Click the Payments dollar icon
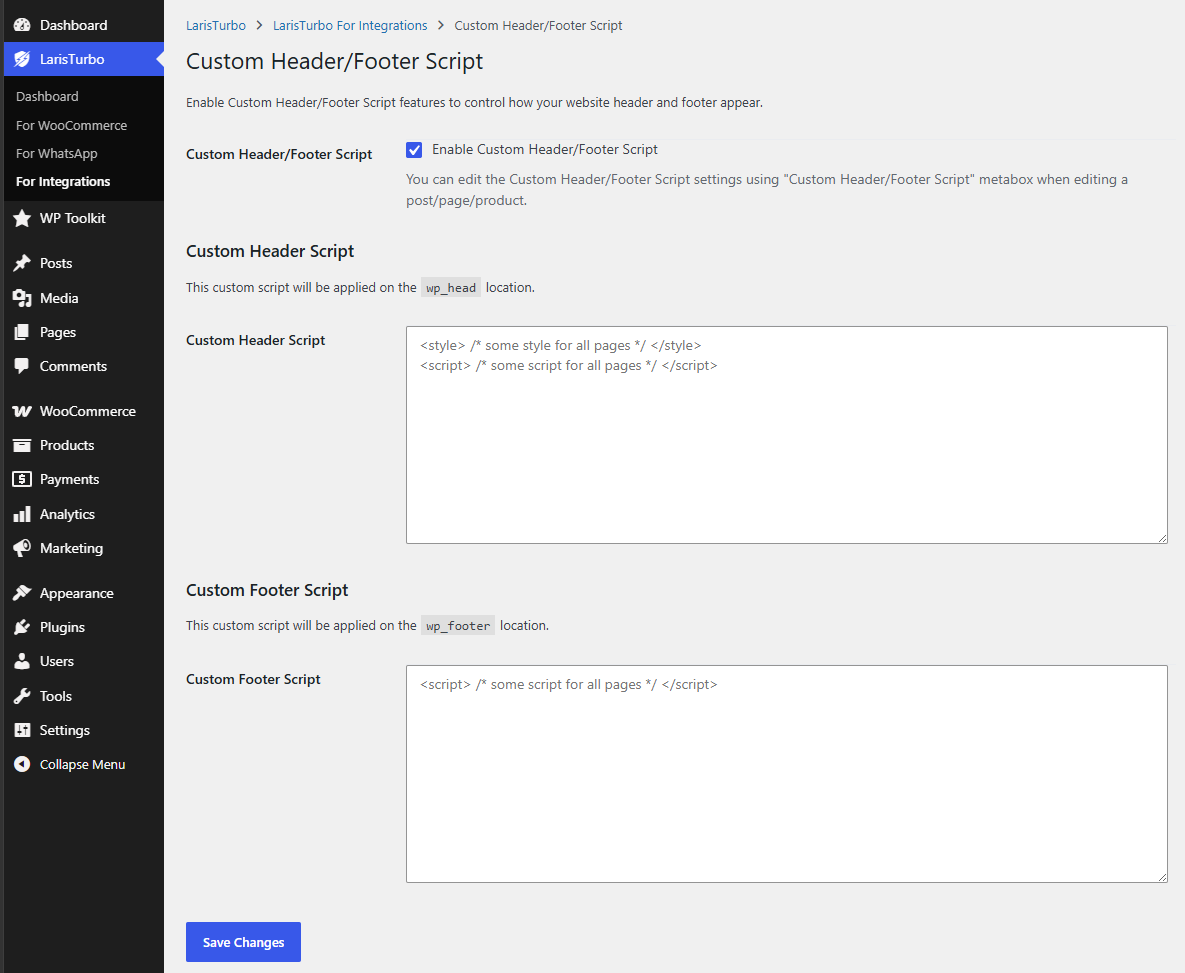The width and height of the screenshot is (1185, 973). 22,479
